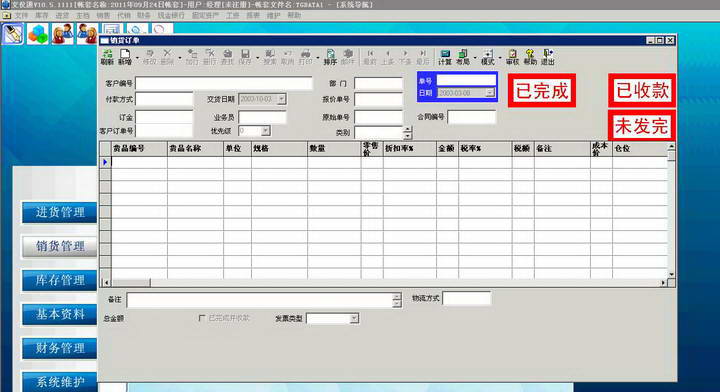This screenshot has height=392, width=720.
Task: Click the 审核 audit icon
Action: (x=512, y=57)
